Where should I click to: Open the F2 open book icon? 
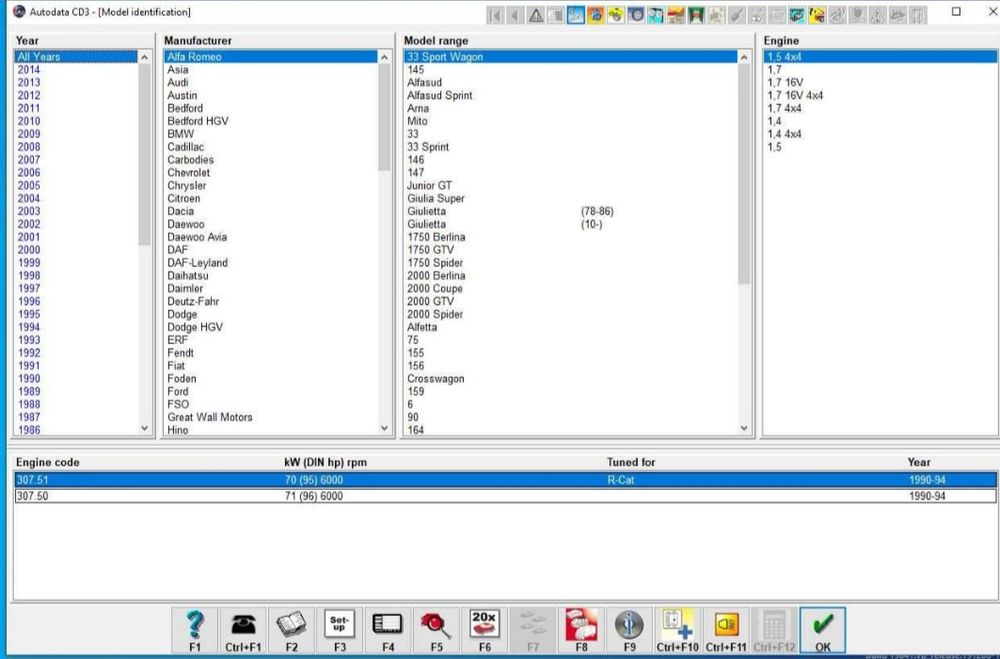click(x=291, y=626)
